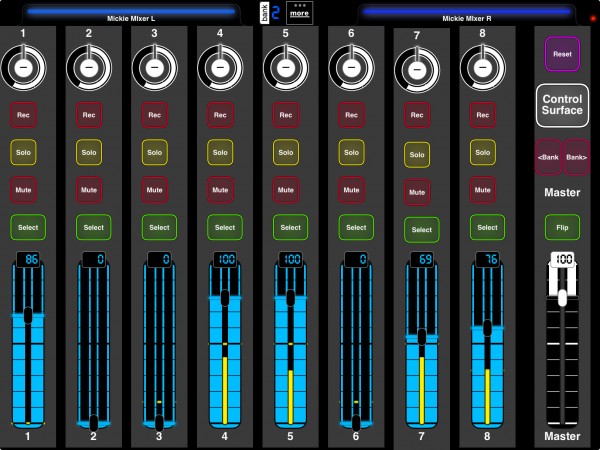The width and height of the screenshot is (600, 450).
Task: Click the Master fader handle
Action: point(562,298)
